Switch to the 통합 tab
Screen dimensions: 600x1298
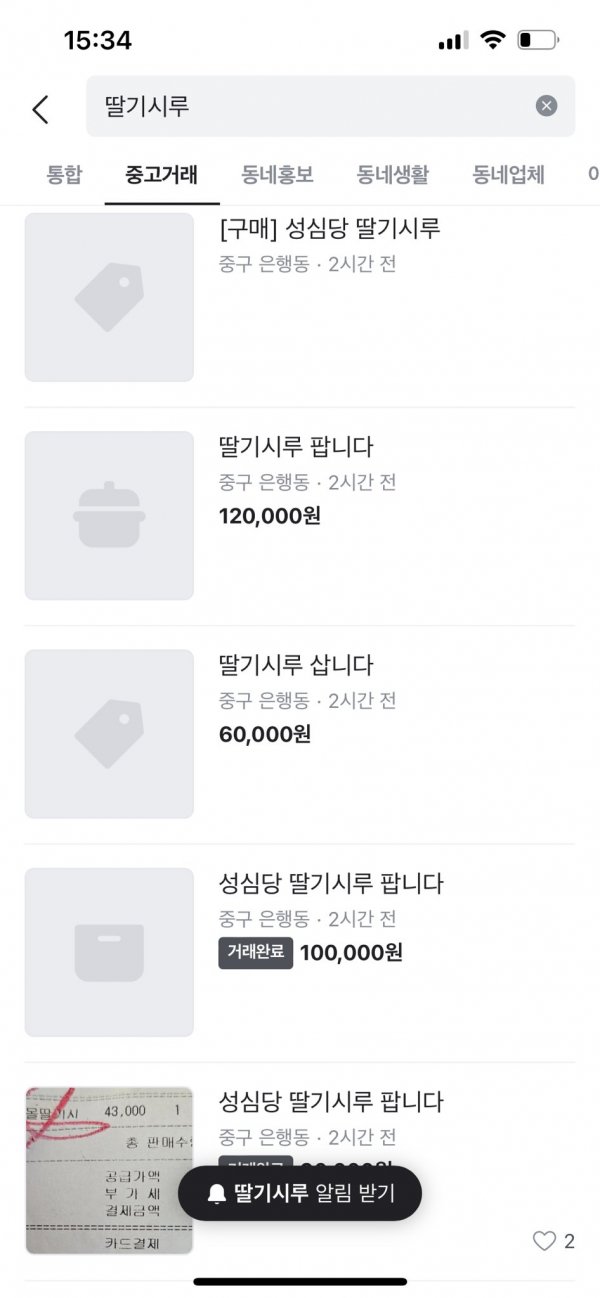pyautogui.click(x=64, y=175)
